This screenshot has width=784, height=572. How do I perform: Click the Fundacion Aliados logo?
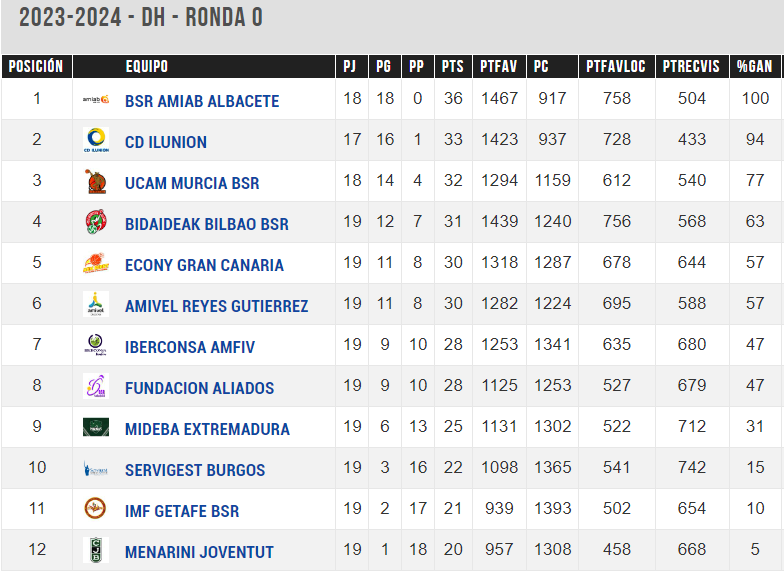tap(96, 386)
